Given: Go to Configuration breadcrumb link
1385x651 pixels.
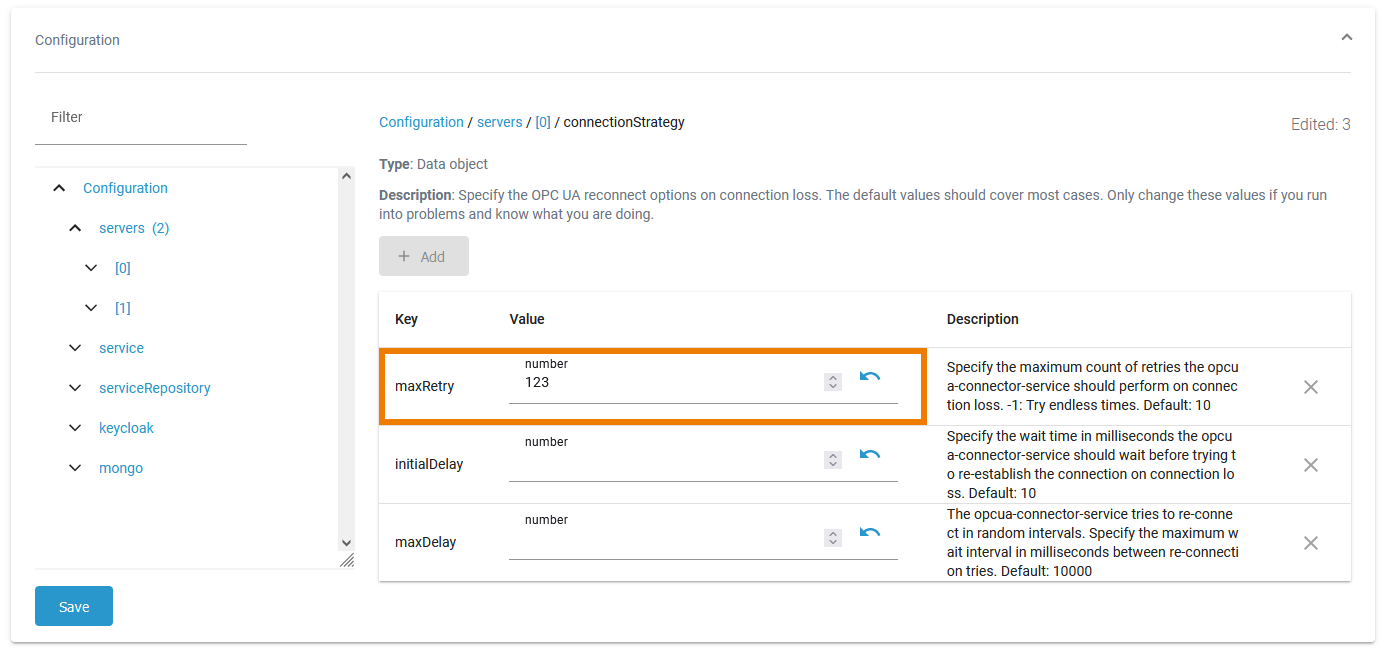Looking at the screenshot, I should (421, 122).
